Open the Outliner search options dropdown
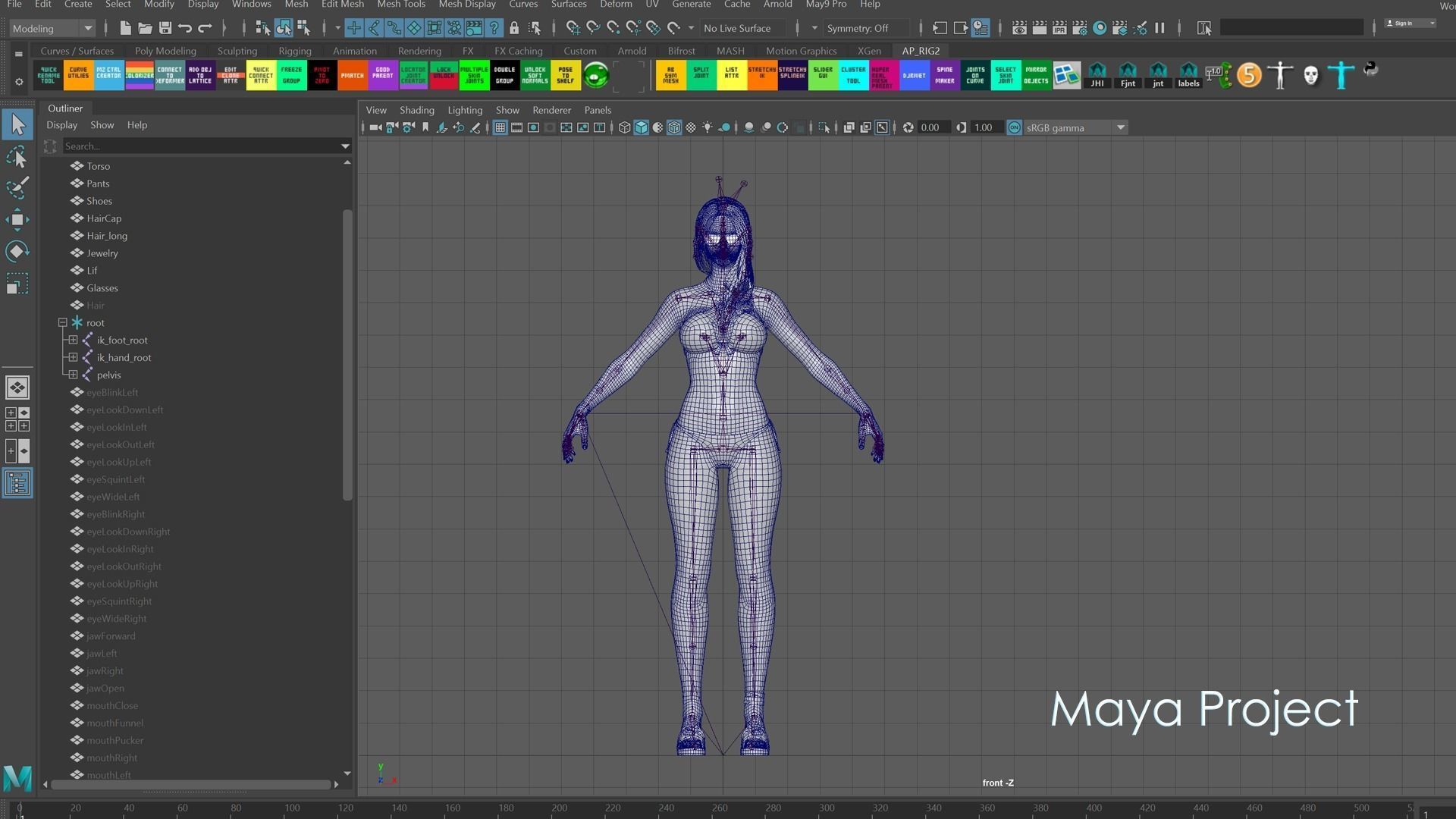Image resolution: width=1456 pixels, height=819 pixels. click(345, 146)
